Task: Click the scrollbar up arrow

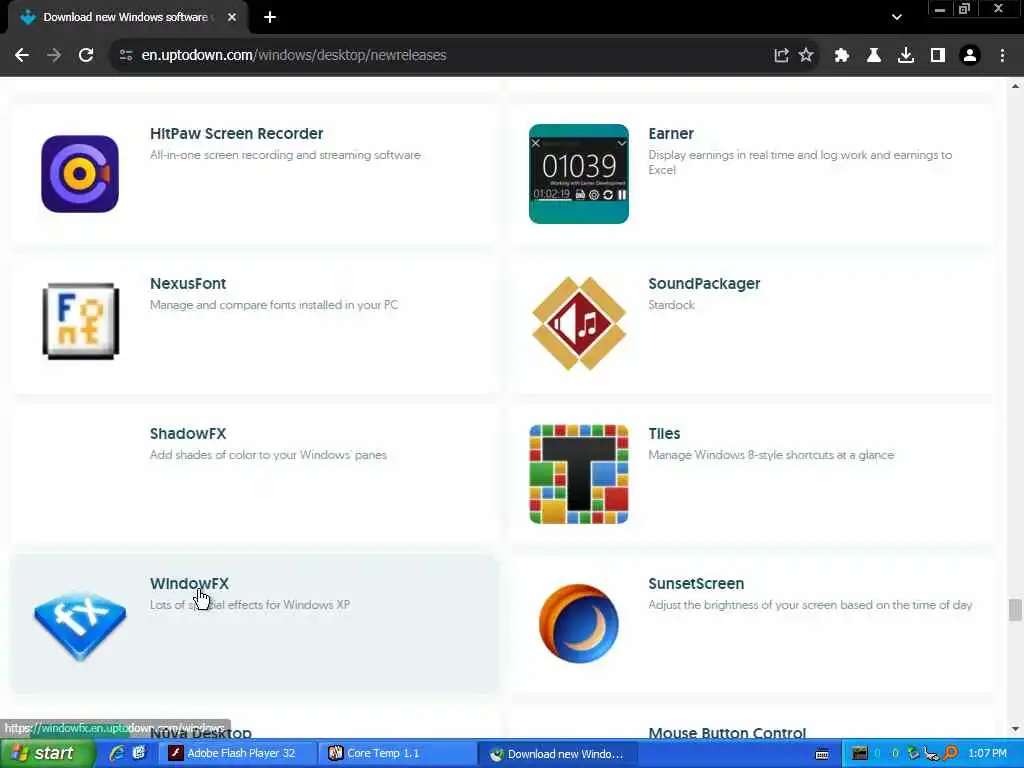Action: pos(1015,86)
